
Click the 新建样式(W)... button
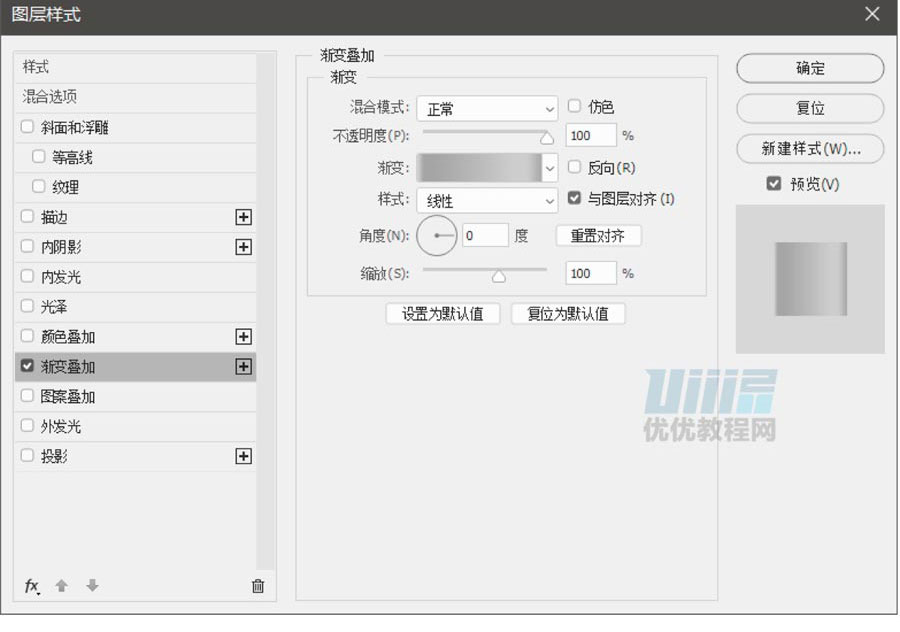click(810, 149)
